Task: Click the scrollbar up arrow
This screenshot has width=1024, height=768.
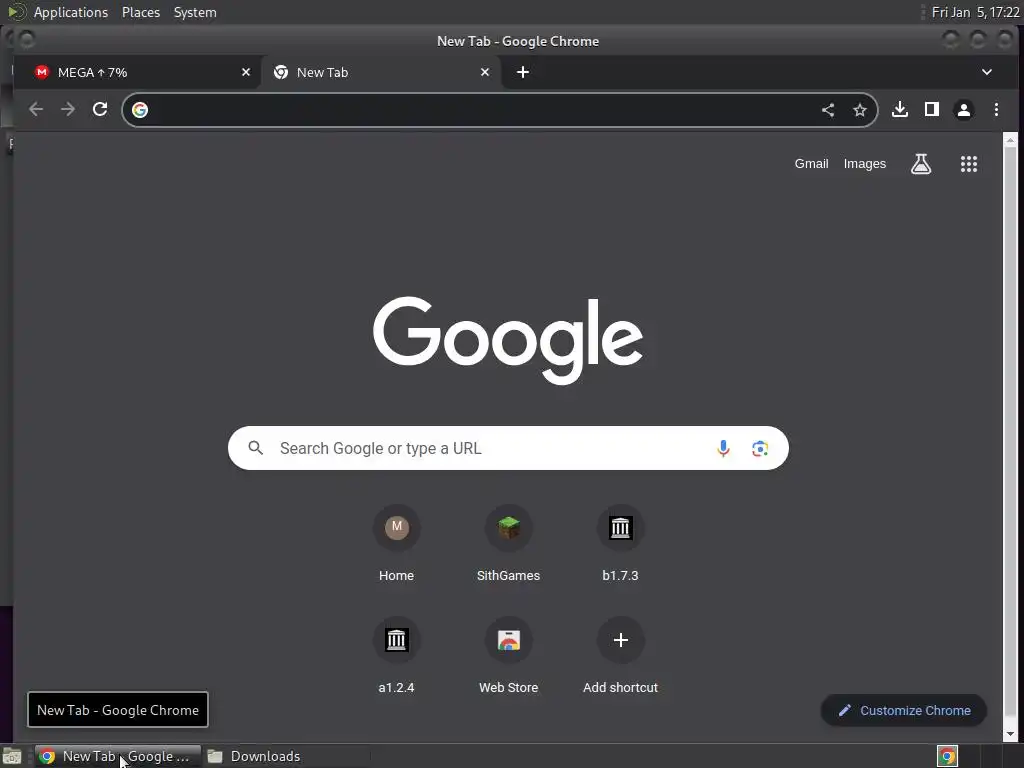Action: click(x=1010, y=140)
